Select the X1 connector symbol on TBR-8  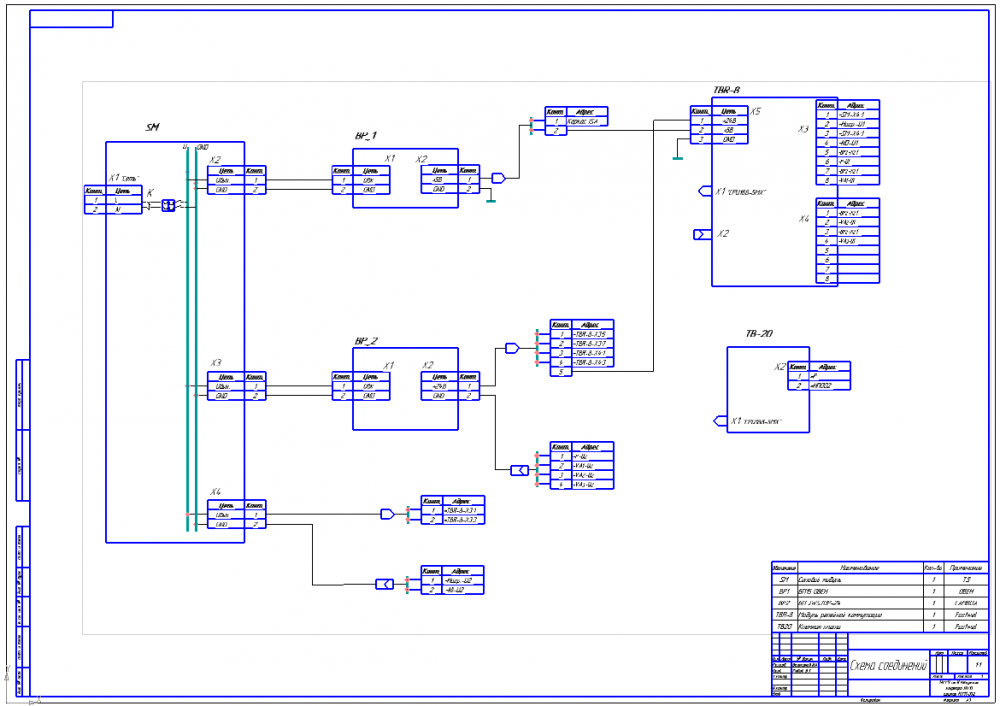coord(704,190)
